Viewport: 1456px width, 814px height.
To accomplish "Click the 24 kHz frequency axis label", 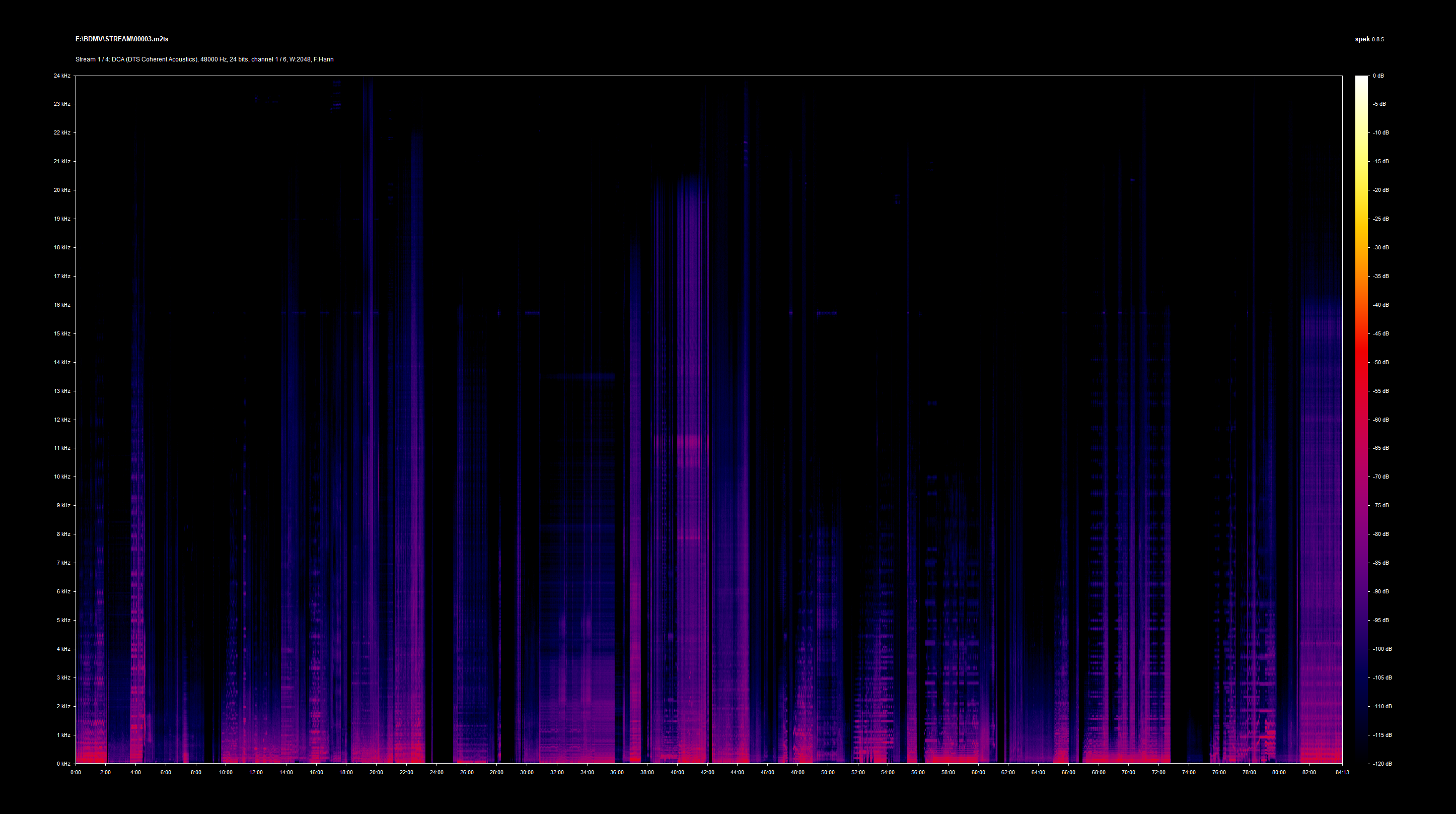I will coord(61,75).
